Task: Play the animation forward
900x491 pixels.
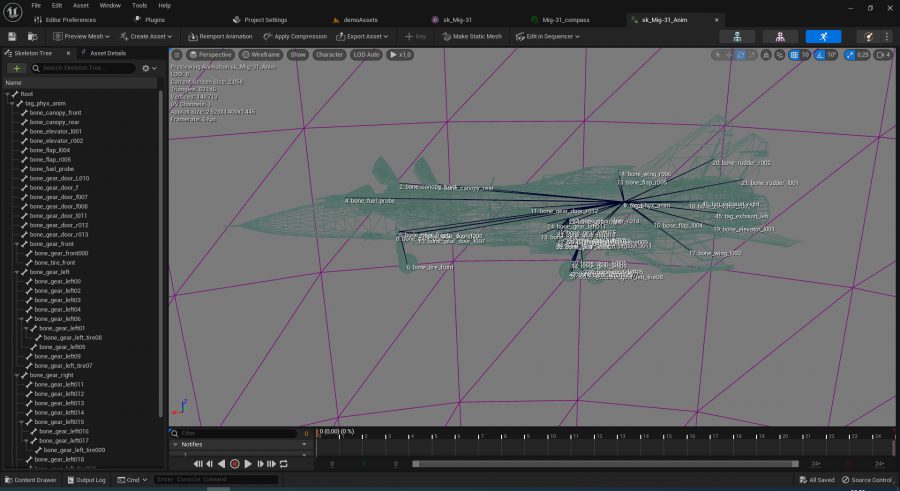Action: (248, 463)
